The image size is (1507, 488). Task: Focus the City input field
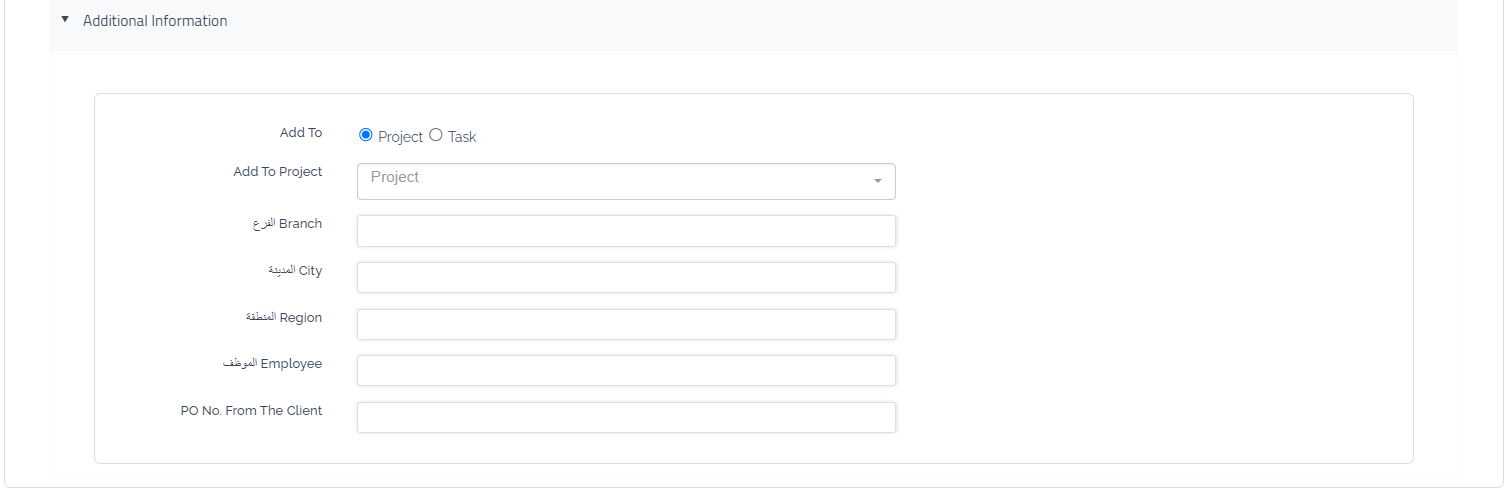[626, 278]
